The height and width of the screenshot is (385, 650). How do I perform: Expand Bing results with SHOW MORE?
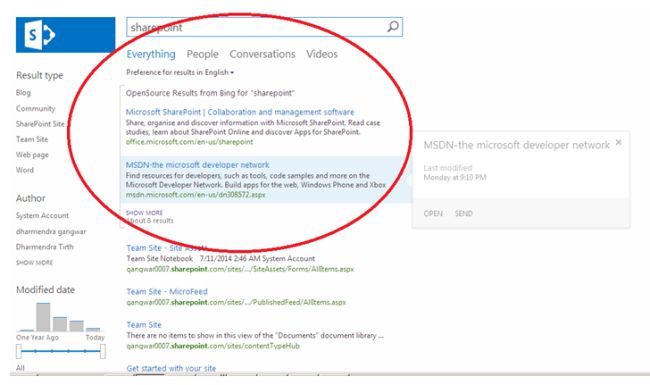145,213
